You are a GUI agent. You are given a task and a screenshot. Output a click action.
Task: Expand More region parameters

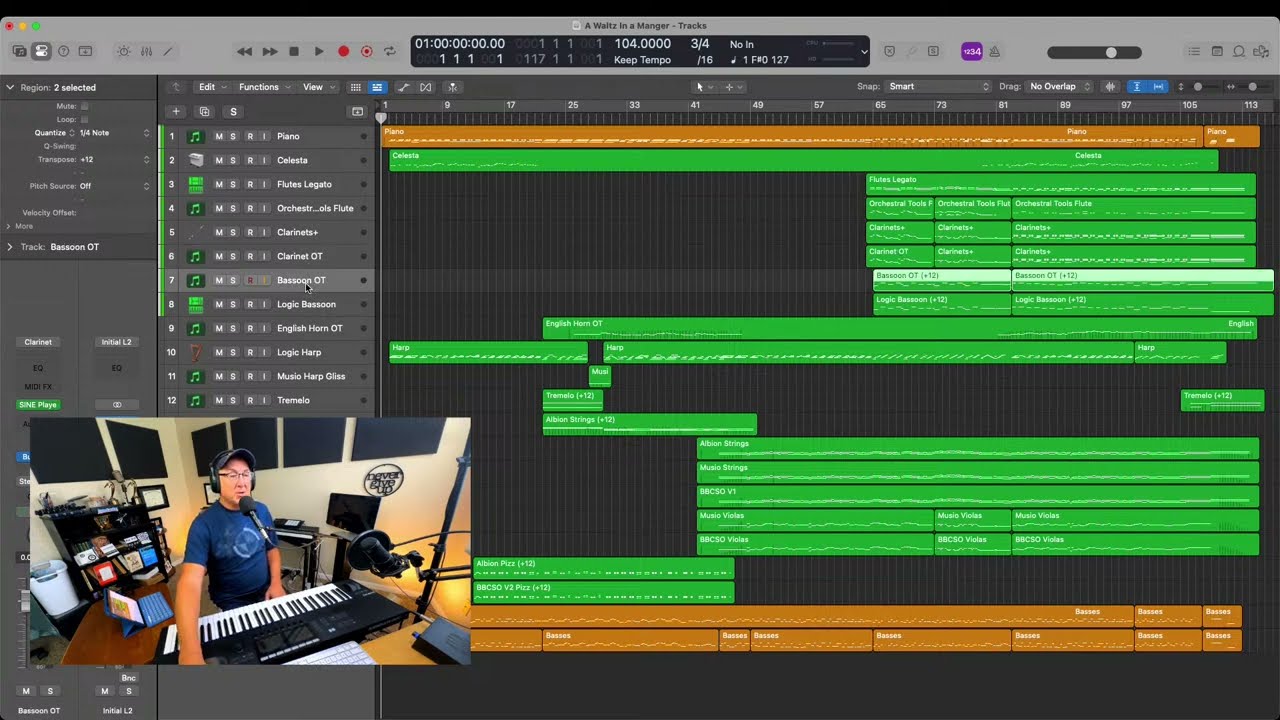click(x=10, y=226)
